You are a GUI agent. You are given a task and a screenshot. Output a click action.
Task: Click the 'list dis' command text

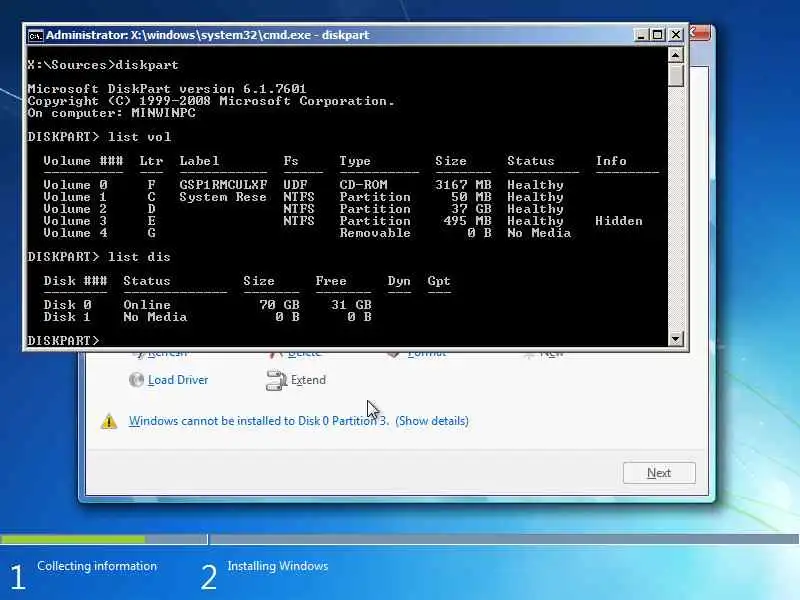point(139,257)
